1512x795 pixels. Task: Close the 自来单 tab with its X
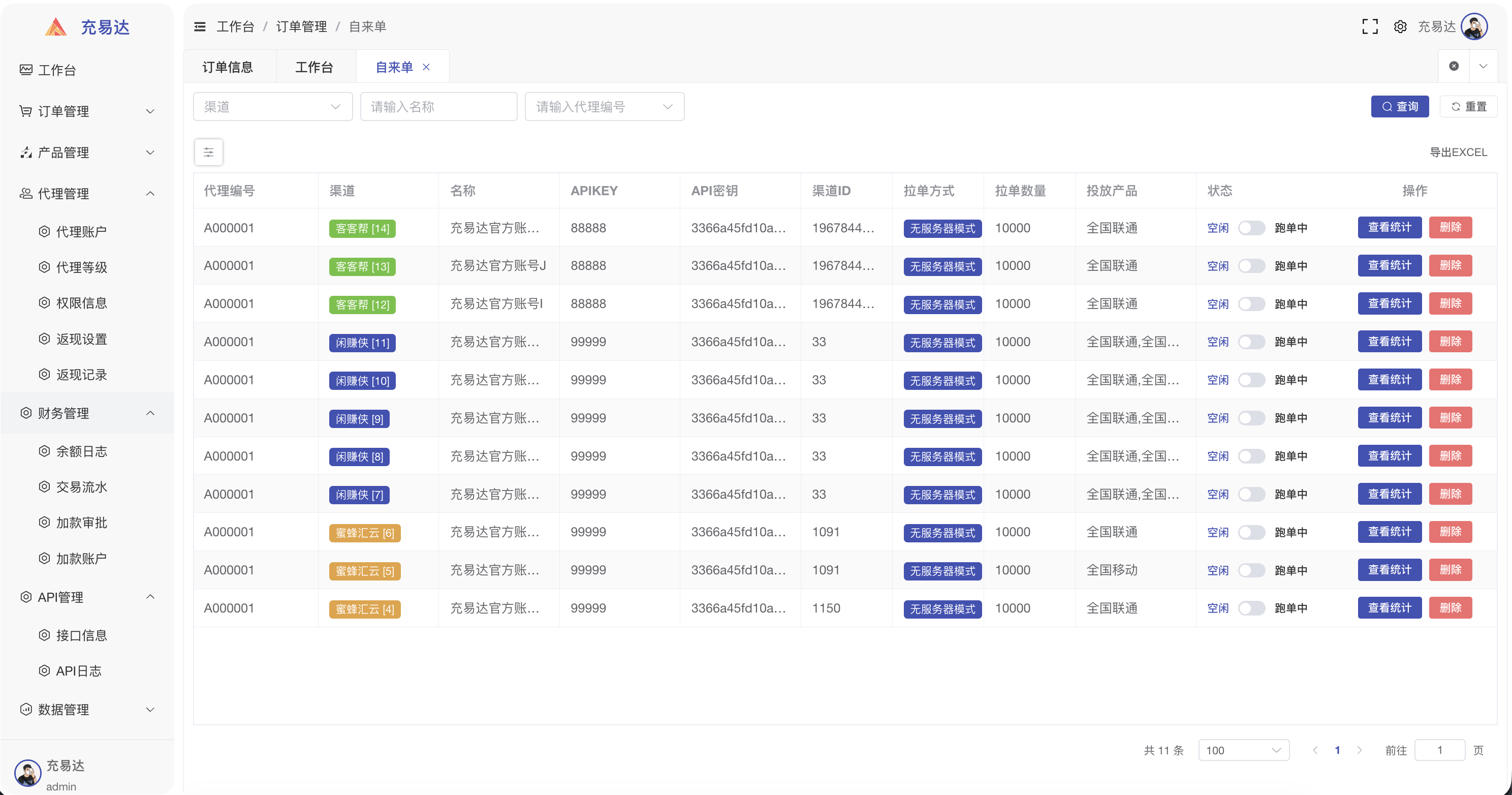pos(426,67)
